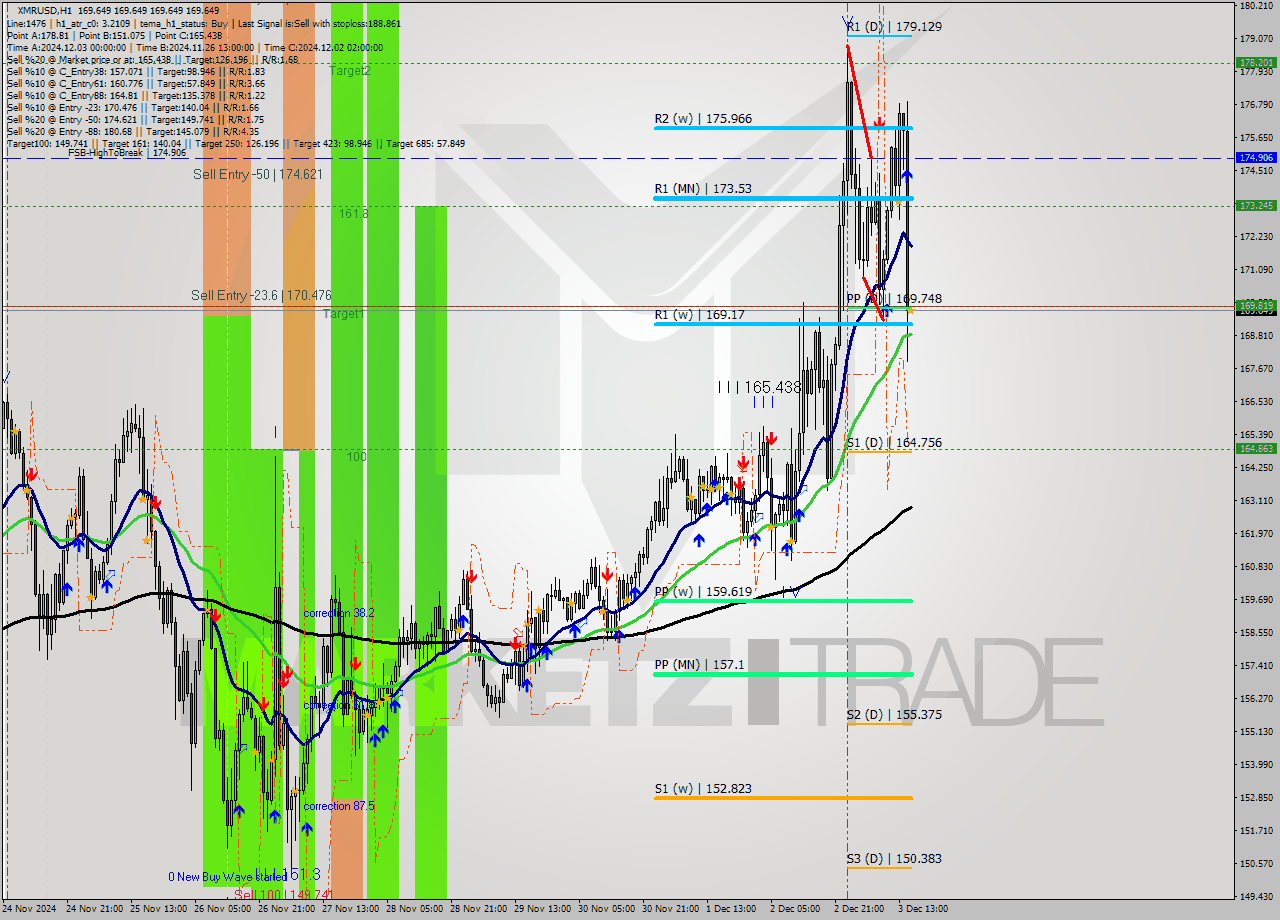Select the 'Sell %10 @ C_Entry38' line

pyautogui.click(x=135, y=72)
